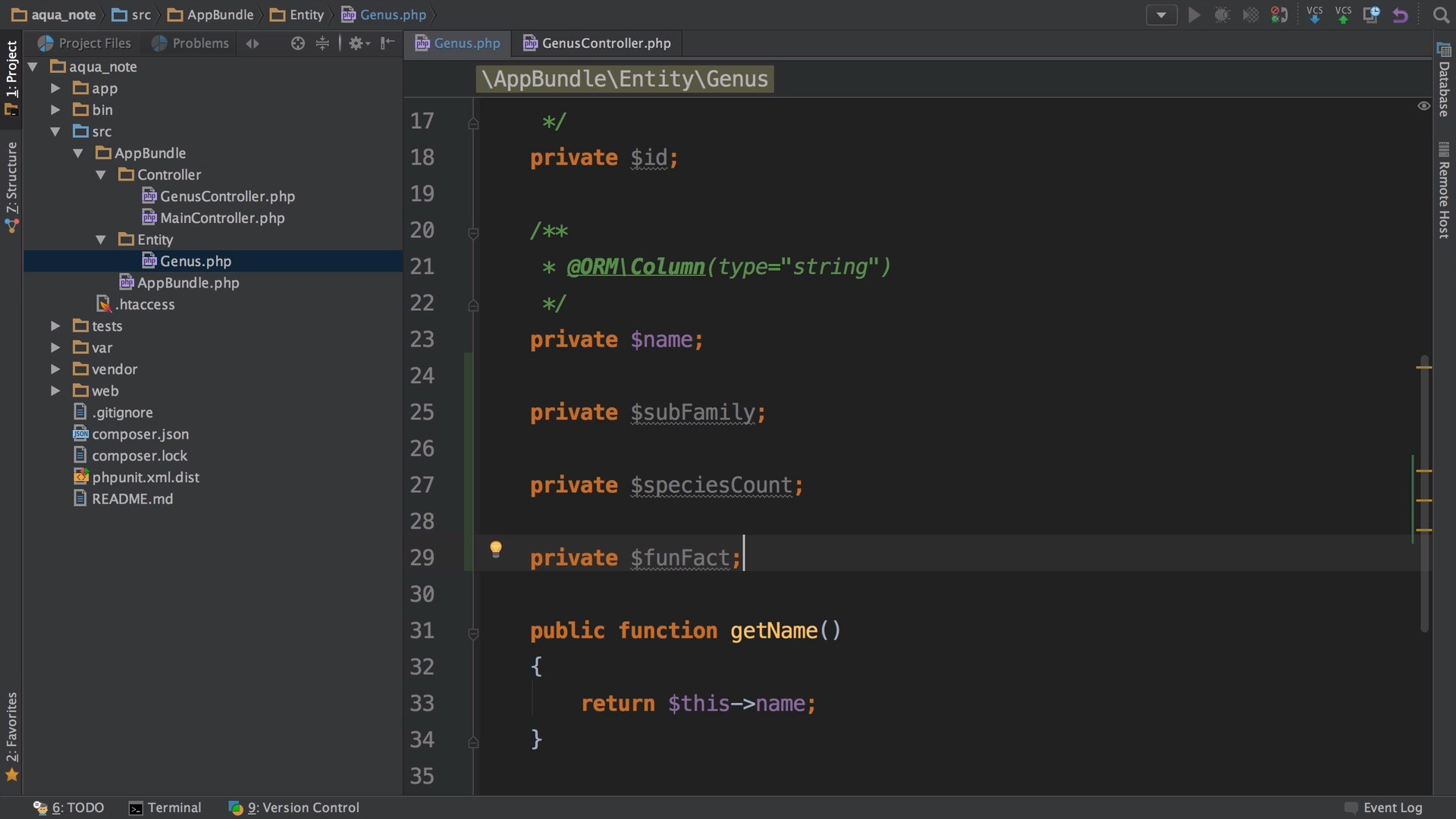Screen dimensions: 1456x819
Task: Collapse the AppBundle folder
Action: [78, 153]
